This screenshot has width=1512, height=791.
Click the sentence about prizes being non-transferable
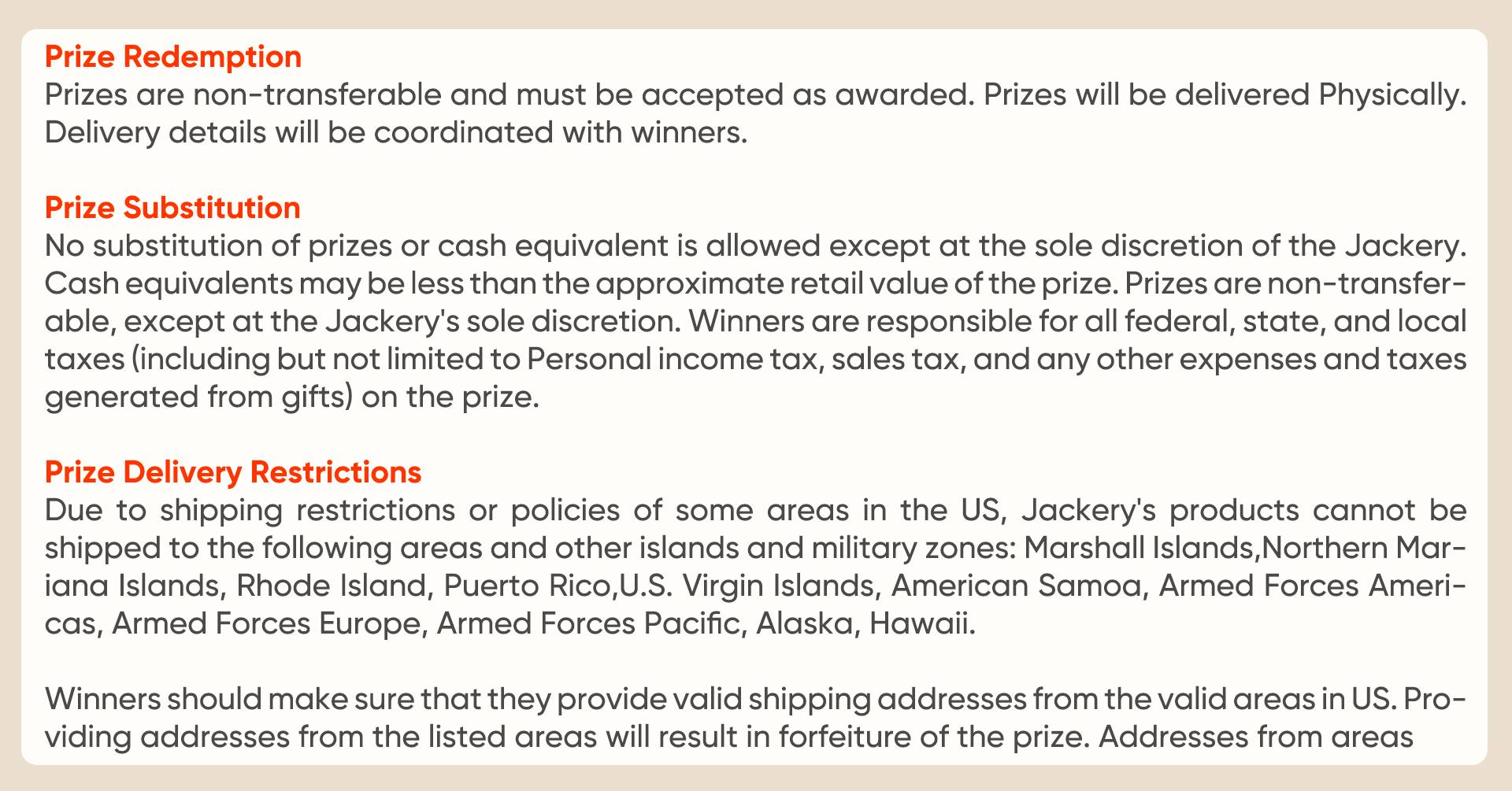click(x=510, y=94)
